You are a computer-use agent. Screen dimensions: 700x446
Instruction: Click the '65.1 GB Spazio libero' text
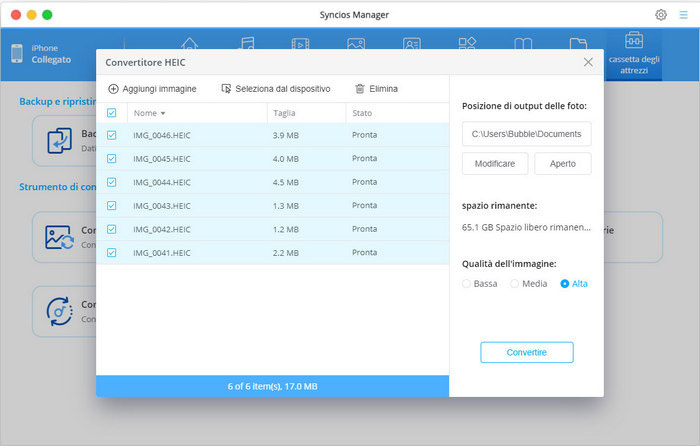click(x=526, y=227)
